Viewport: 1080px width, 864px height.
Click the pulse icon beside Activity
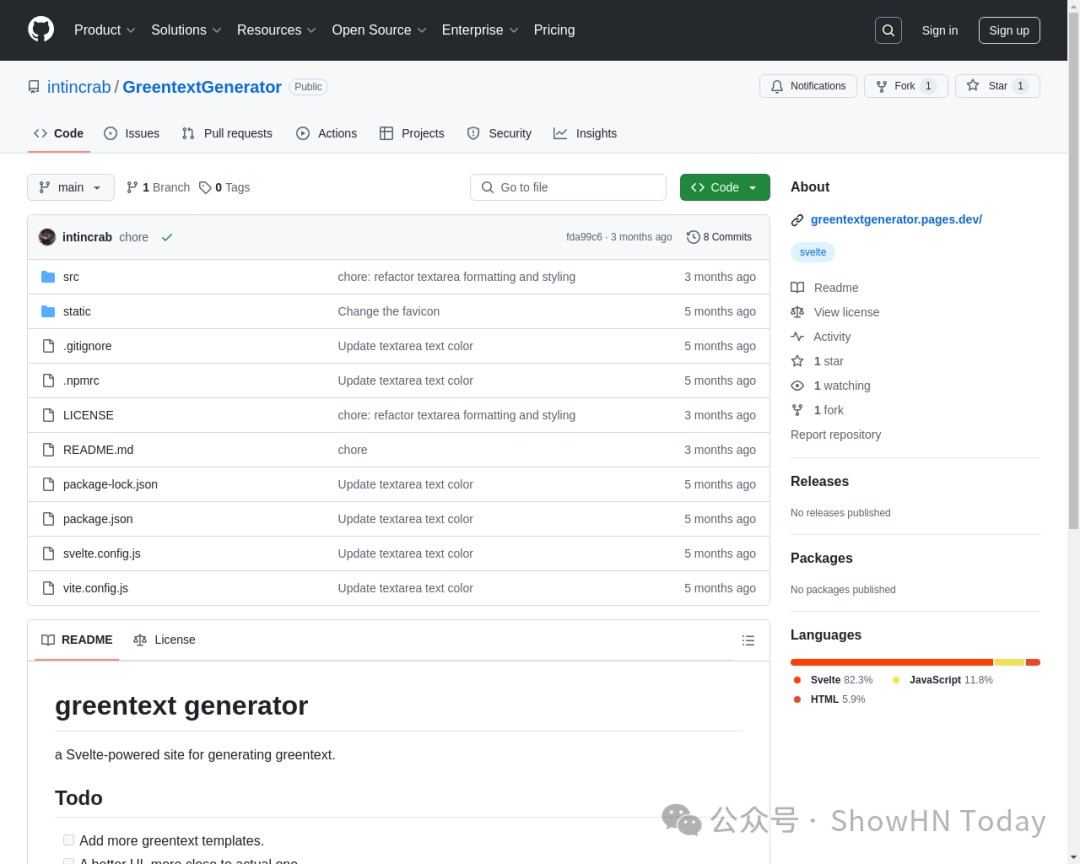(x=797, y=337)
